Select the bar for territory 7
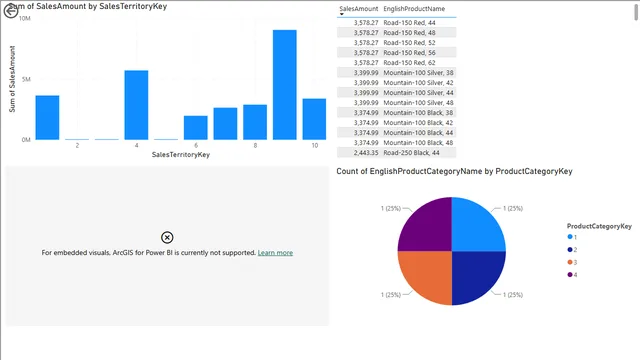This screenshot has height=360, width=640. click(x=225, y=124)
